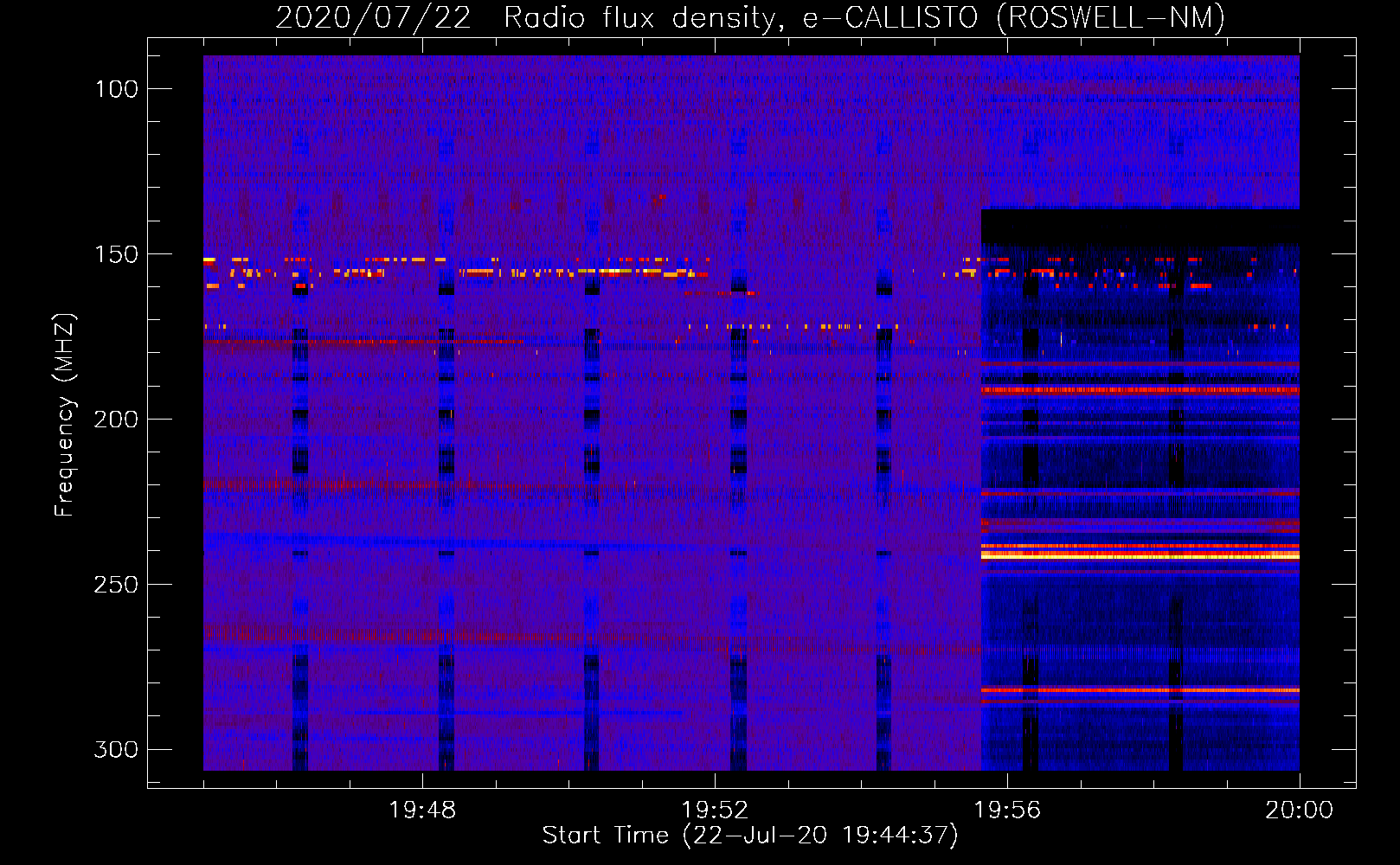Click the red band near 282 MHz
The width and height of the screenshot is (1400, 865).
[1140, 690]
